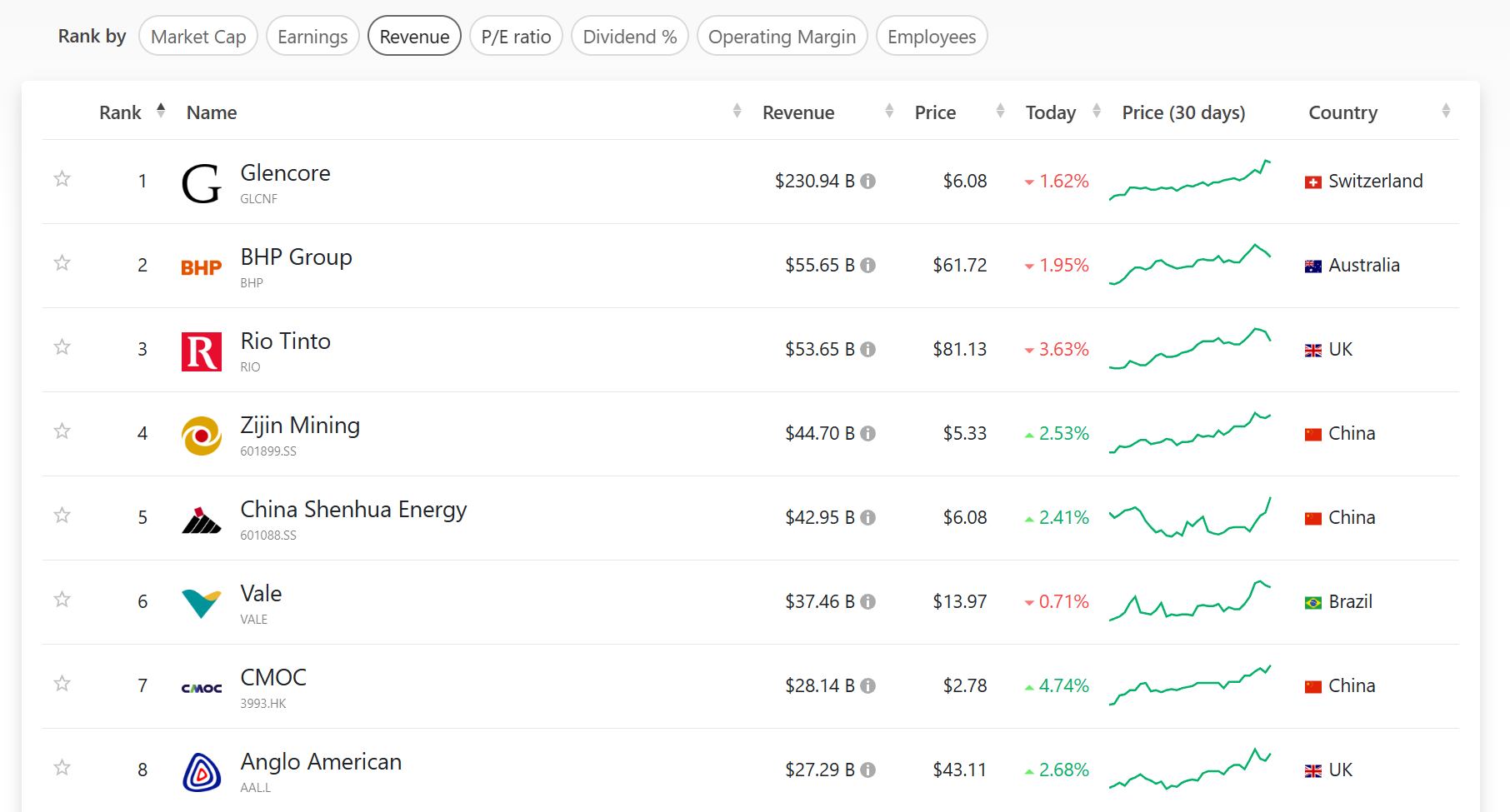
Task: Click the Brazil flag icon
Action: 1313,603
